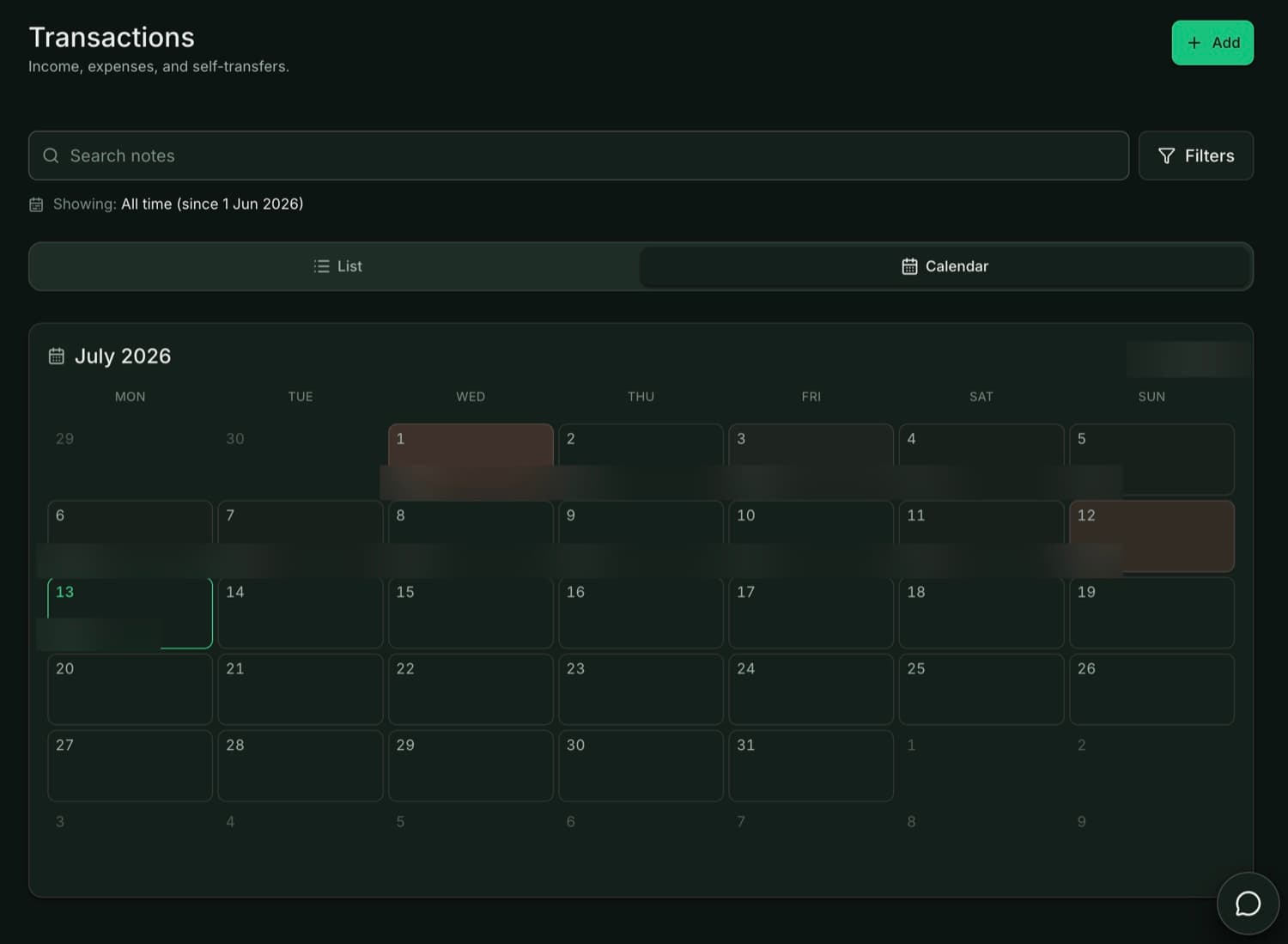
Task: Select July 16 calendar day
Action: point(641,612)
